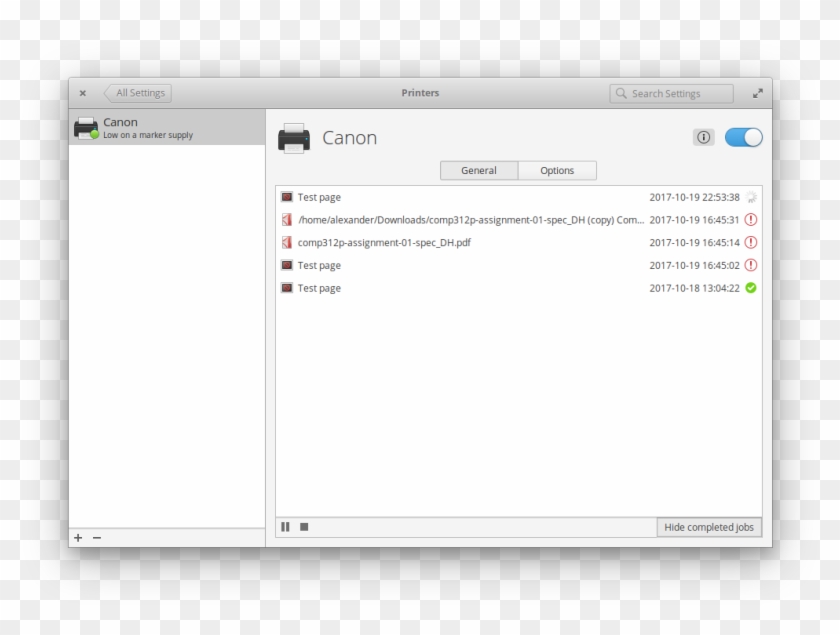
Task: Click the PDF file icon for comp312p-assignment-01-spec_DH.pdf
Action: point(287,242)
